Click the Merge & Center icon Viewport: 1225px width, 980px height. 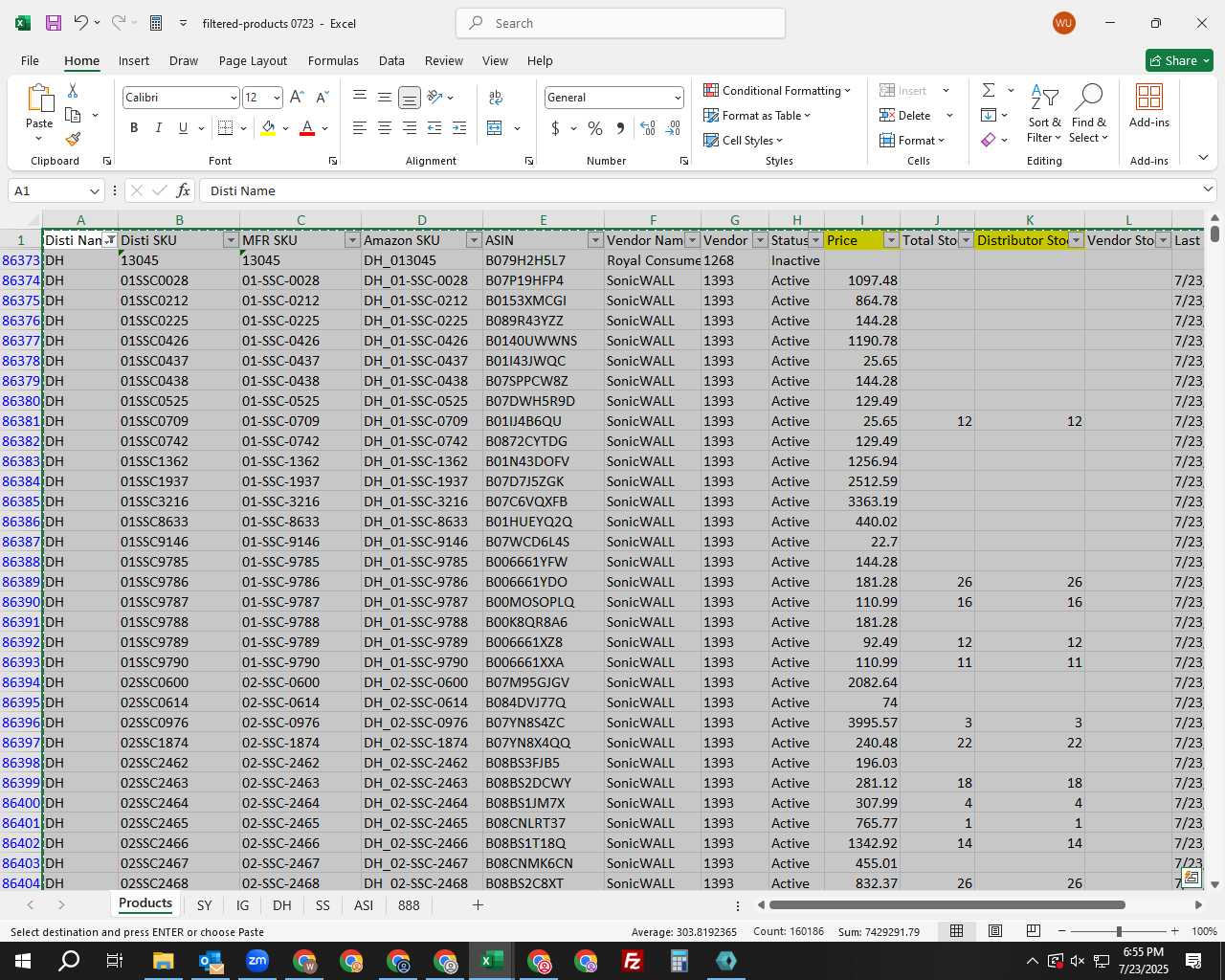pos(495,128)
